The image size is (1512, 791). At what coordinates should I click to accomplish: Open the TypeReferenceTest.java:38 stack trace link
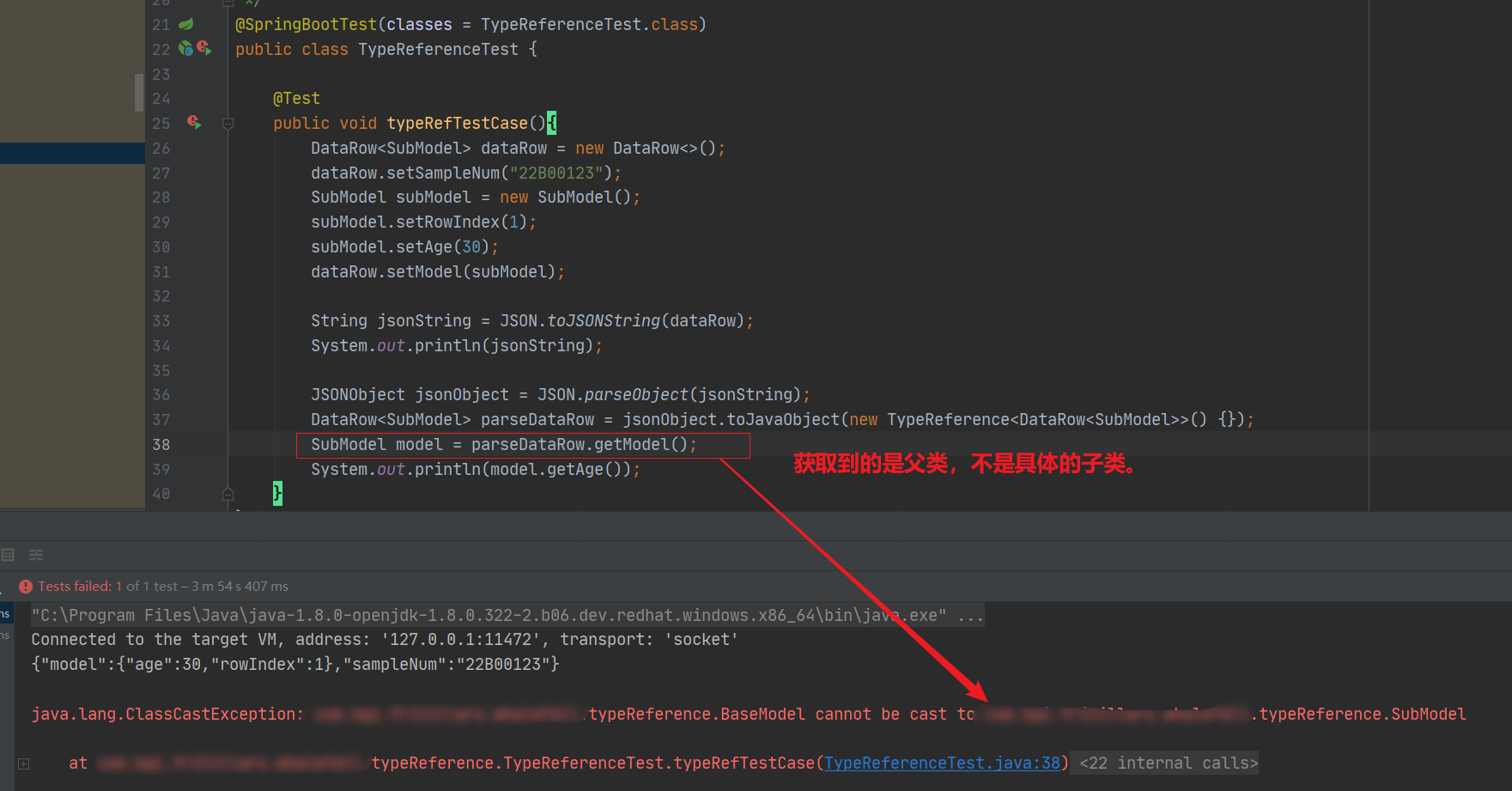point(942,763)
